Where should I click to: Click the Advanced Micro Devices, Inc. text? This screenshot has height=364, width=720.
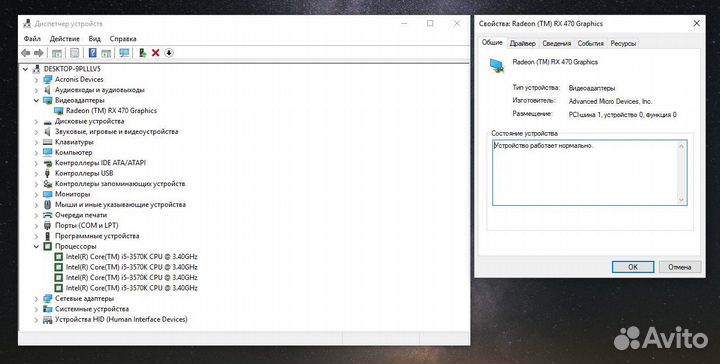coord(610,101)
